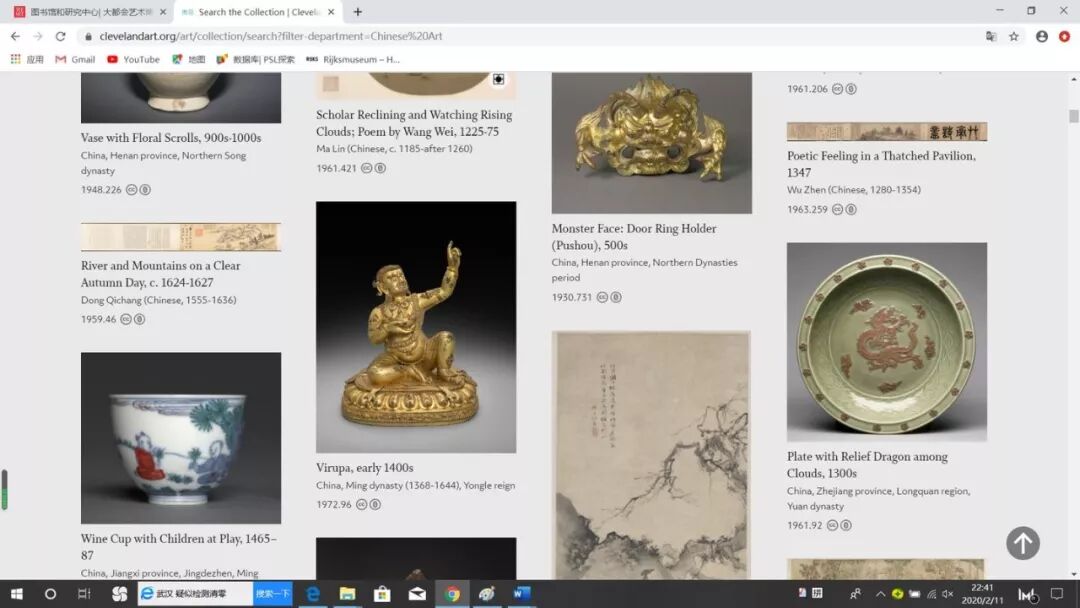Open Plate with Relief Dragon among Clouds link

867,465
